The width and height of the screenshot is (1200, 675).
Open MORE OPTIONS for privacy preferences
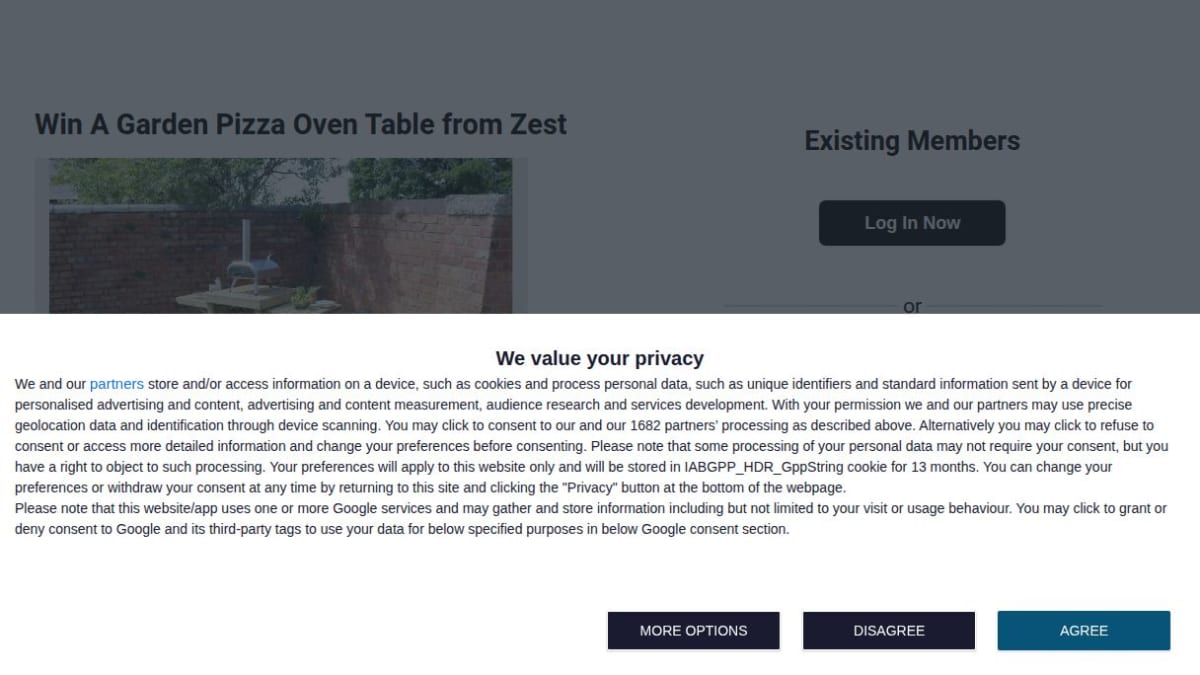pyautogui.click(x=693, y=630)
